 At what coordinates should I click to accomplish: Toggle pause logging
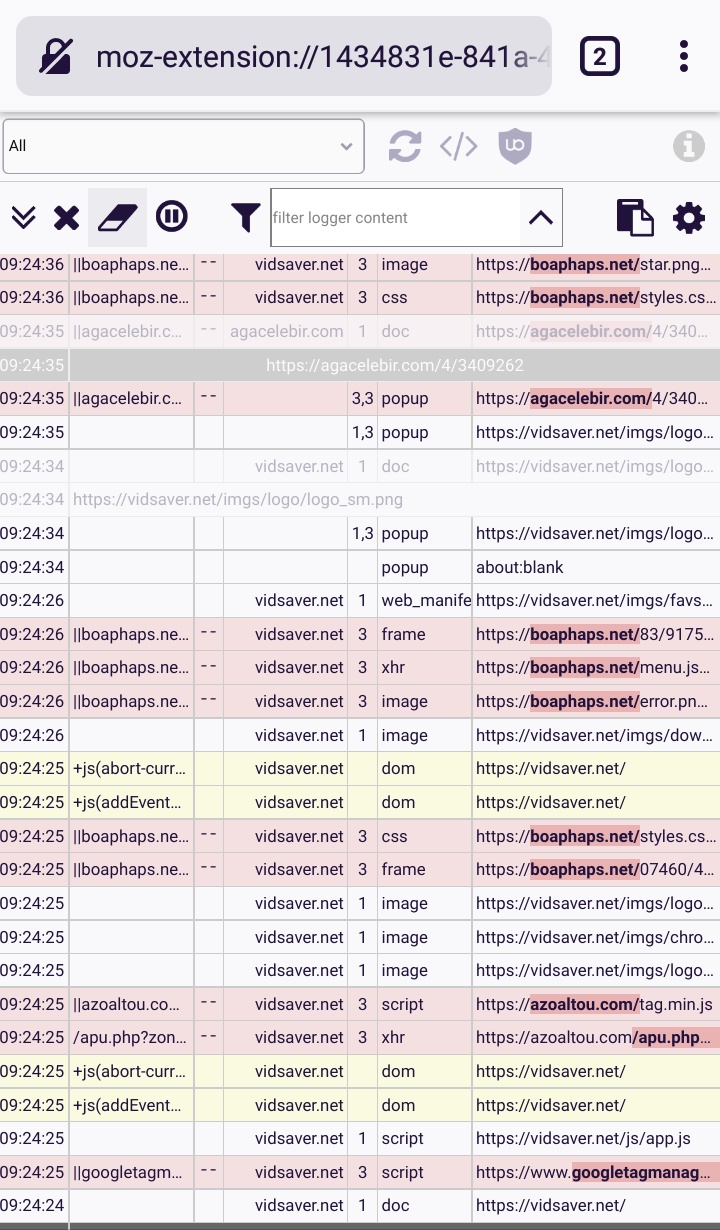[172, 217]
